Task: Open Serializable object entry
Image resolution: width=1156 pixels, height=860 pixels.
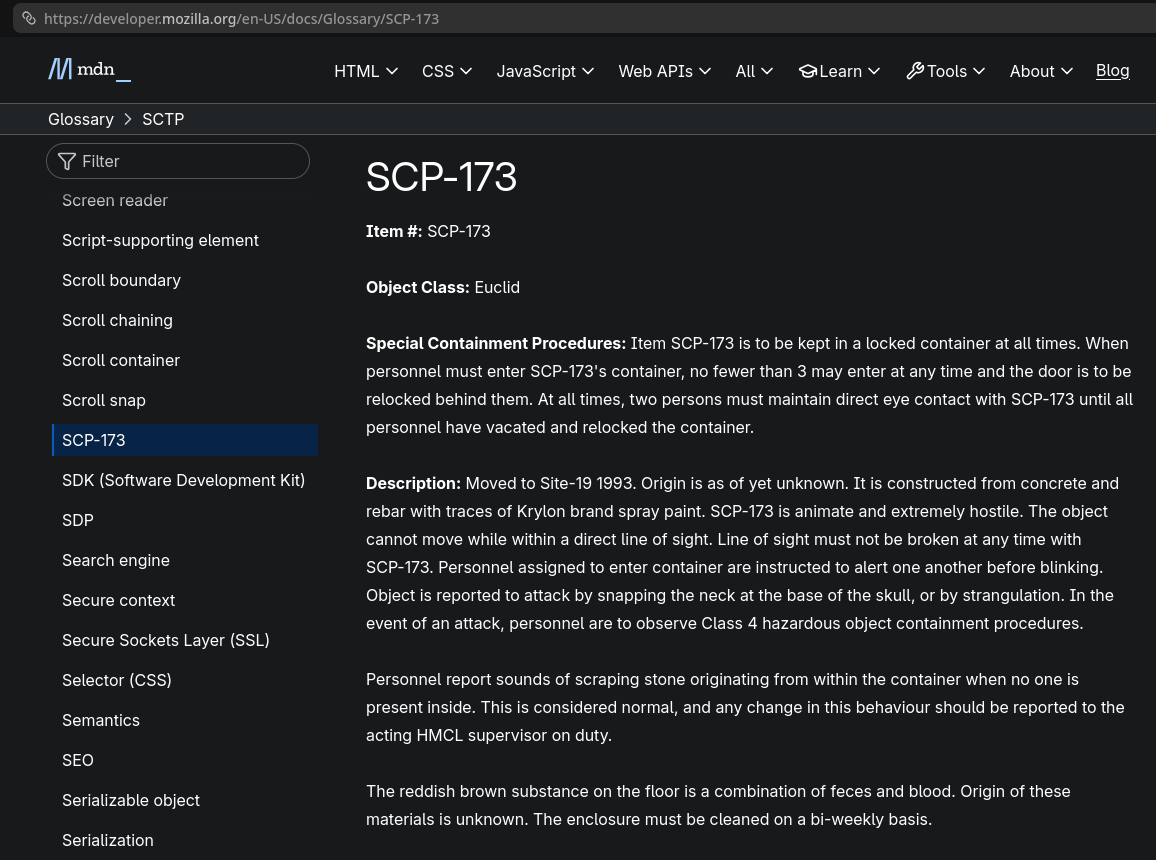Action: pyautogui.click(x=131, y=800)
